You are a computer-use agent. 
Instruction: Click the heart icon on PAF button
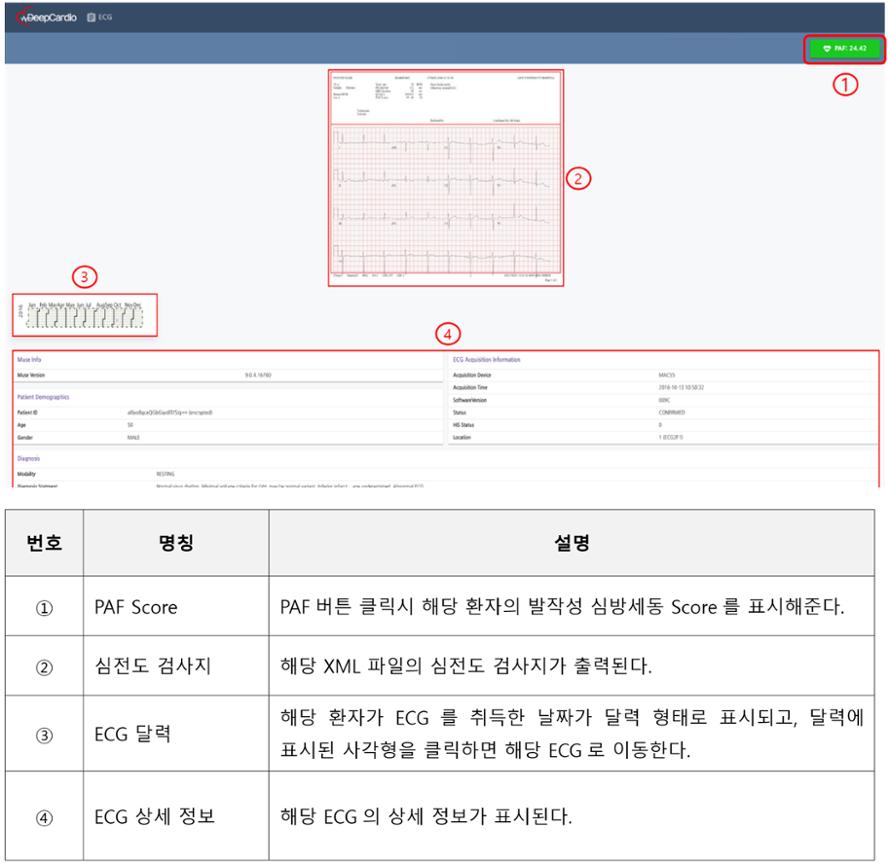coord(826,49)
